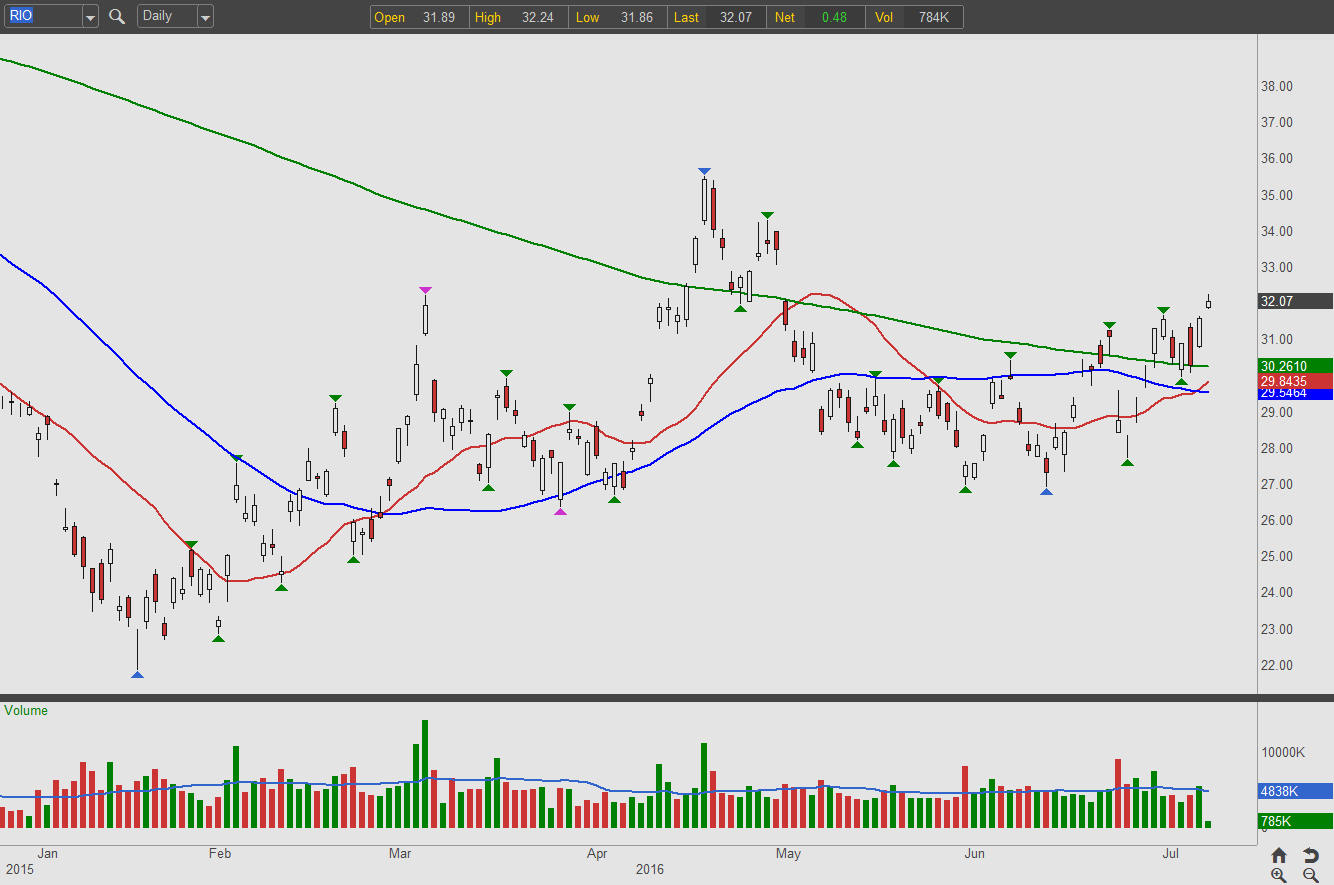Viewport: 1334px width, 885px height.
Task: Click the 27.00 price axis label
Action: tap(1278, 484)
